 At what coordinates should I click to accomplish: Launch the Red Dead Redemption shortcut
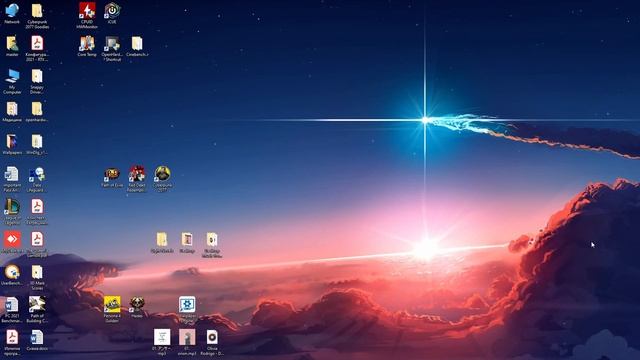click(137, 179)
